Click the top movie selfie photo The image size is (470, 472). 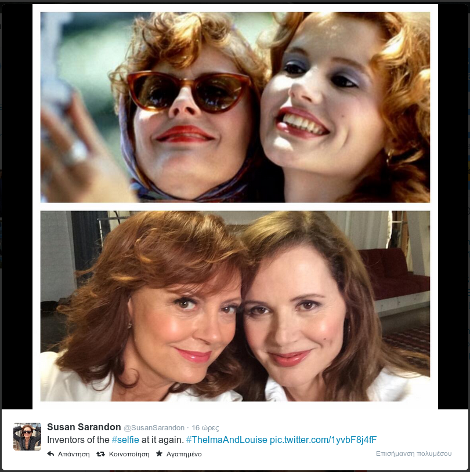point(235,107)
